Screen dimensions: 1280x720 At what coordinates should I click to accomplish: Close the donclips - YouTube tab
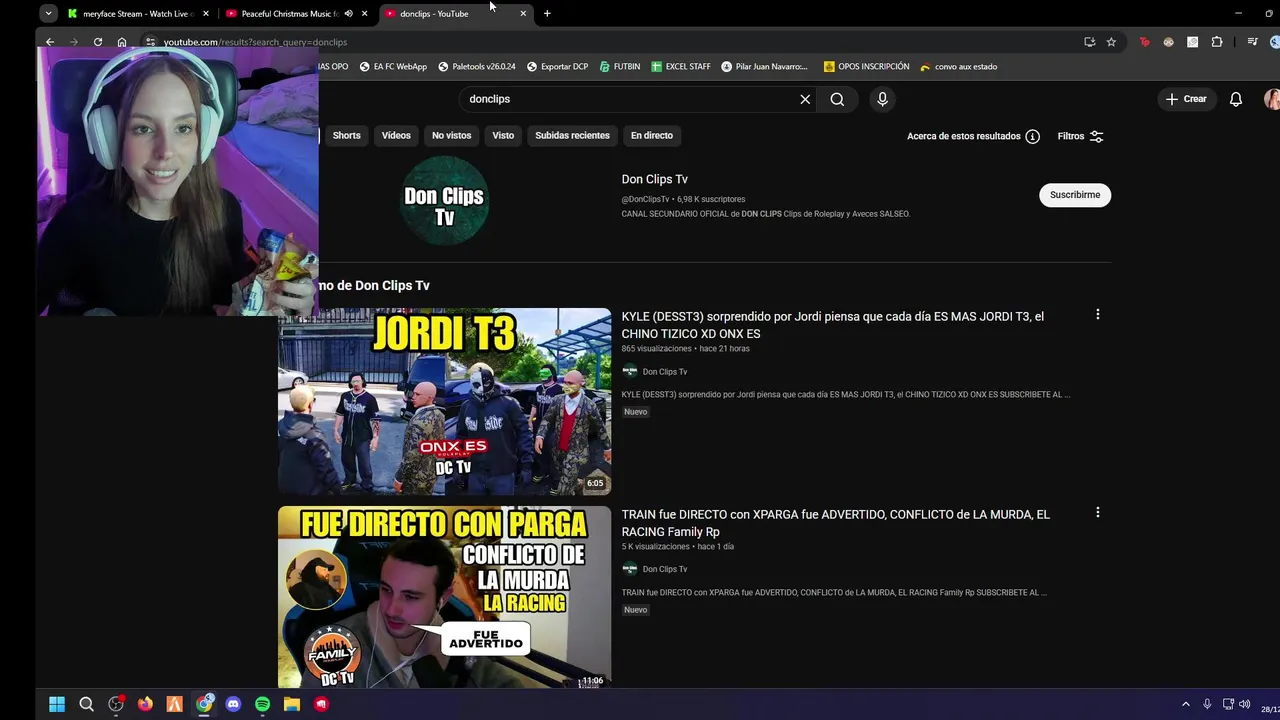click(523, 14)
